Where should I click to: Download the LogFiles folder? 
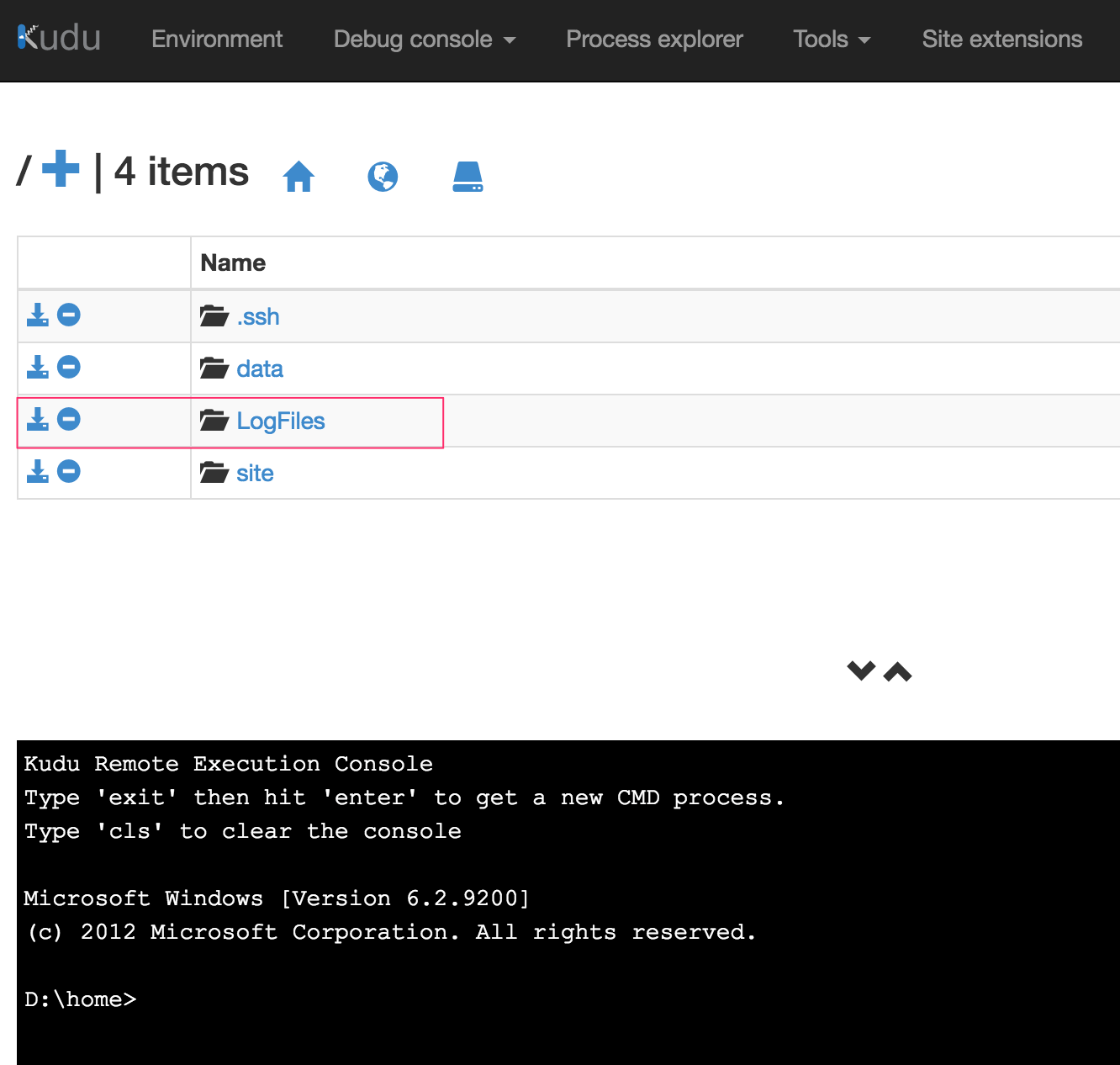(38, 420)
